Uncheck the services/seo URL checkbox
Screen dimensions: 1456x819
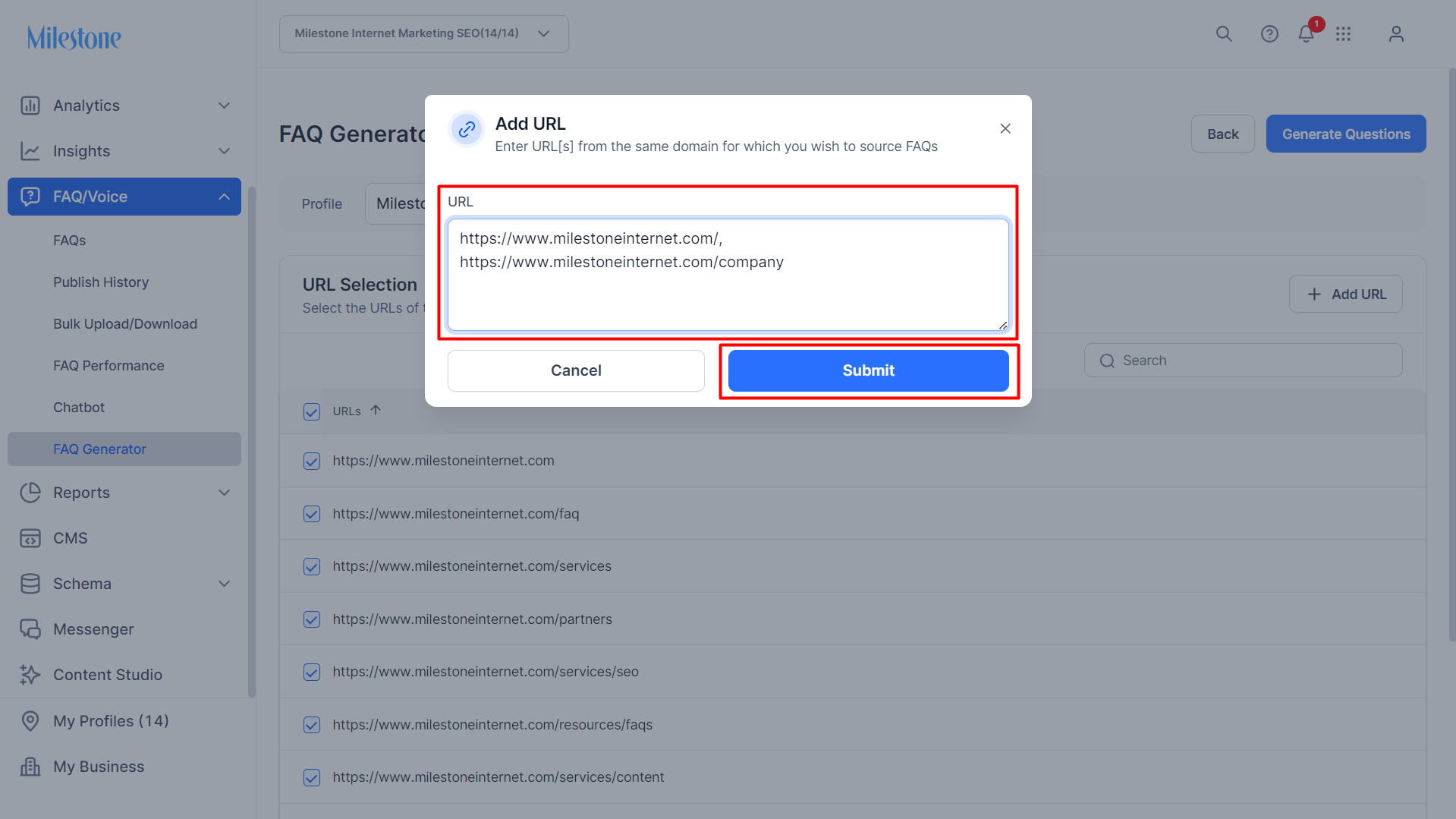pyautogui.click(x=312, y=672)
